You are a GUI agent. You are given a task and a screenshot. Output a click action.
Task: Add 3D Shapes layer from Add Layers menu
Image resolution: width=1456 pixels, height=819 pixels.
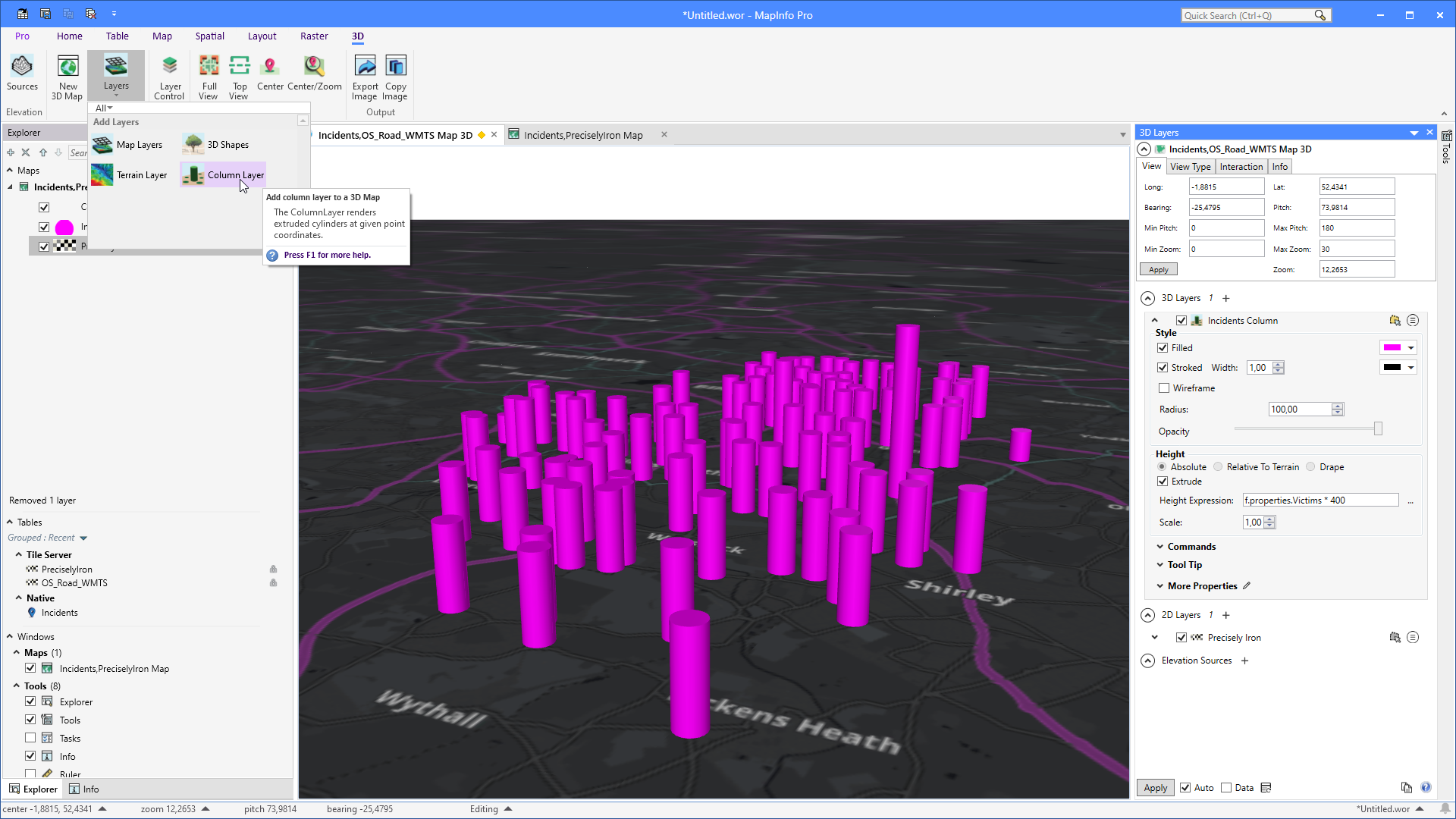coord(227,144)
